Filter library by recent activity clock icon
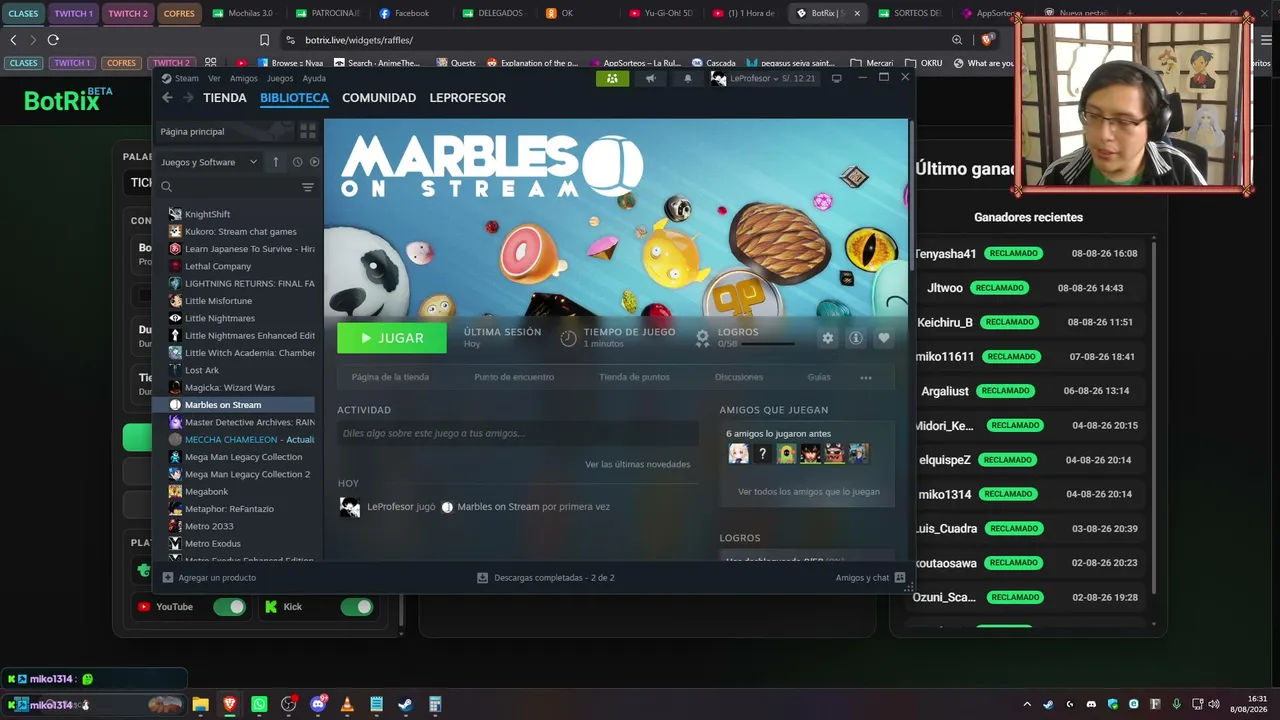Image resolution: width=1280 pixels, height=720 pixels. click(x=297, y=162)
